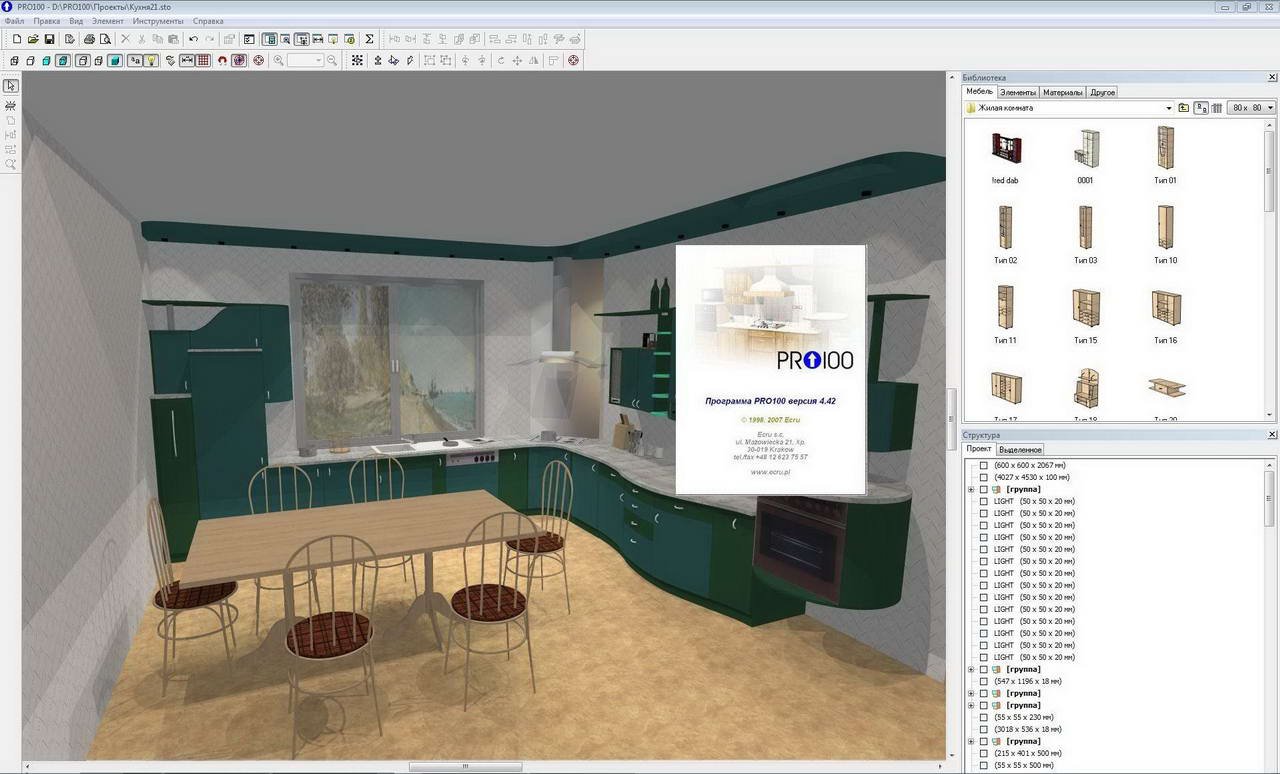Toggle photorealistic lighting lightbulb icon
This screenshot has height=774, width=1280.
coord(151,60)
